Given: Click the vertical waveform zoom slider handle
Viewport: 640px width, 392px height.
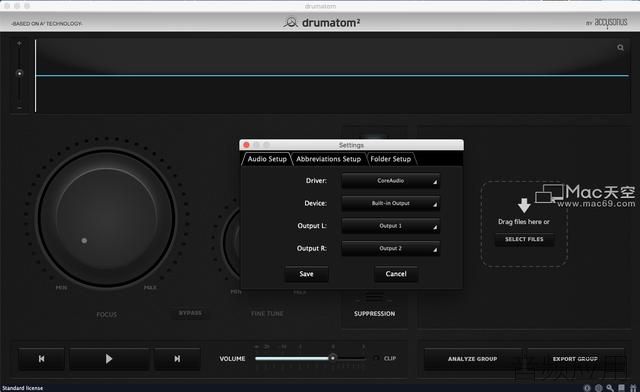Looking at the screenshot, I should pos(19,74).
